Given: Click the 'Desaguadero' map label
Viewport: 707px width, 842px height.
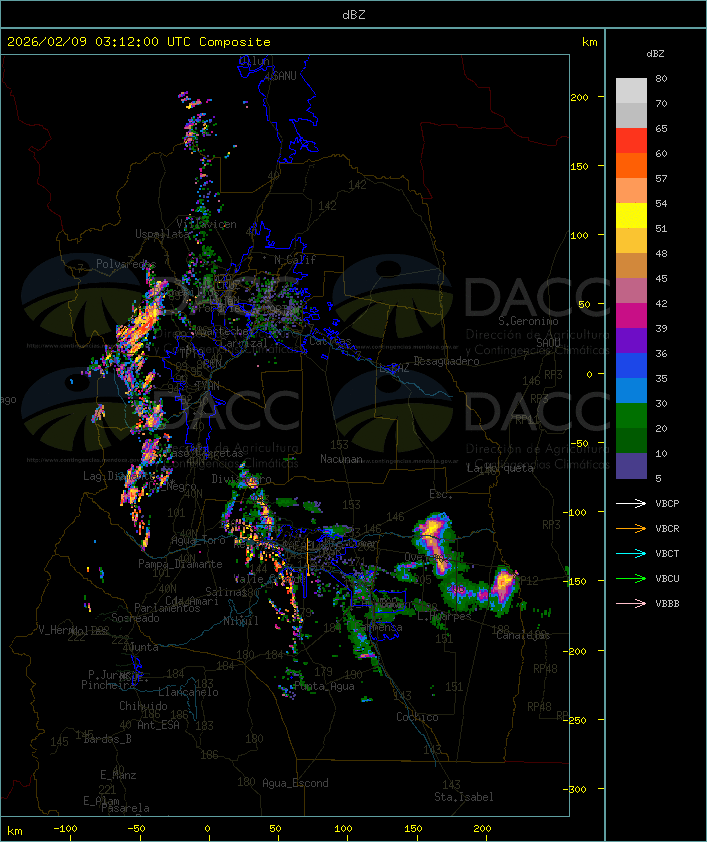Looking at the screenshot, I should tap(446, 361).
